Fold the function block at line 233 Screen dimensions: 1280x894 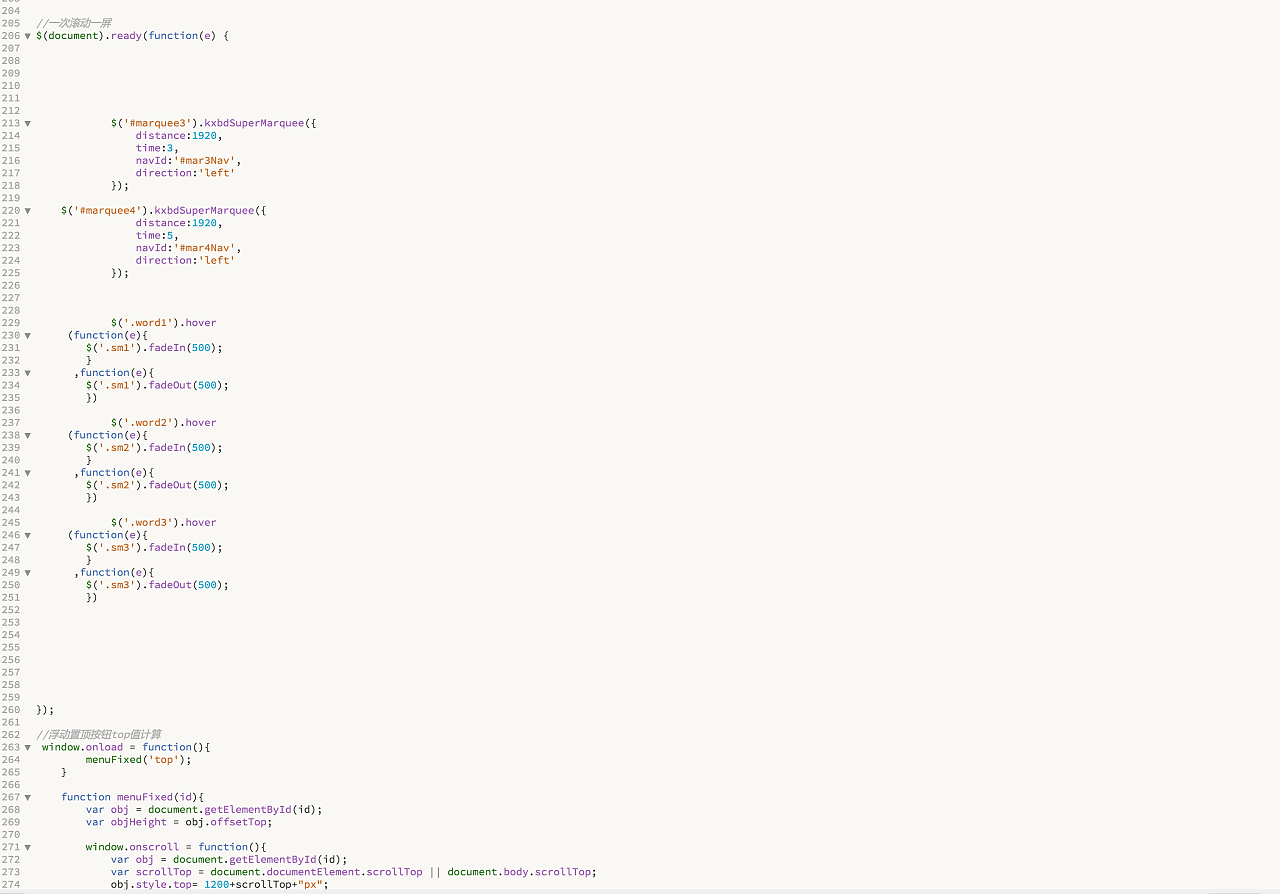[x=27, y=373]
